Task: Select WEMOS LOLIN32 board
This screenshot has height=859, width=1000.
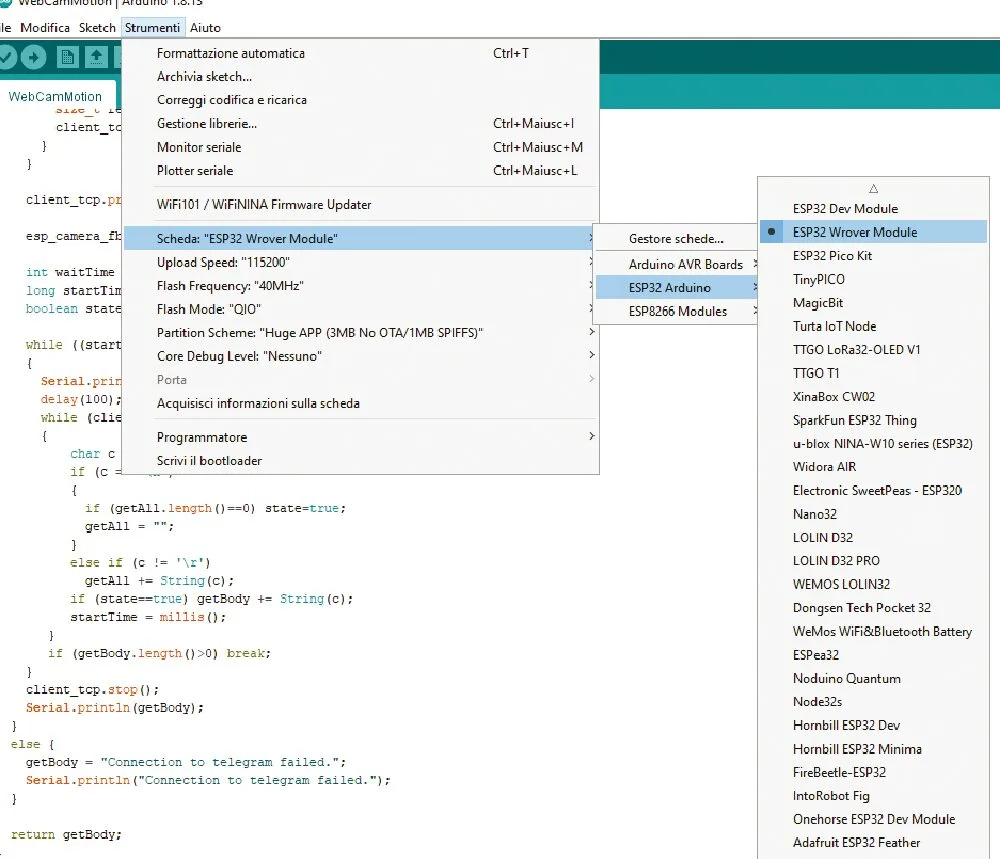Action: click(873, 584)
